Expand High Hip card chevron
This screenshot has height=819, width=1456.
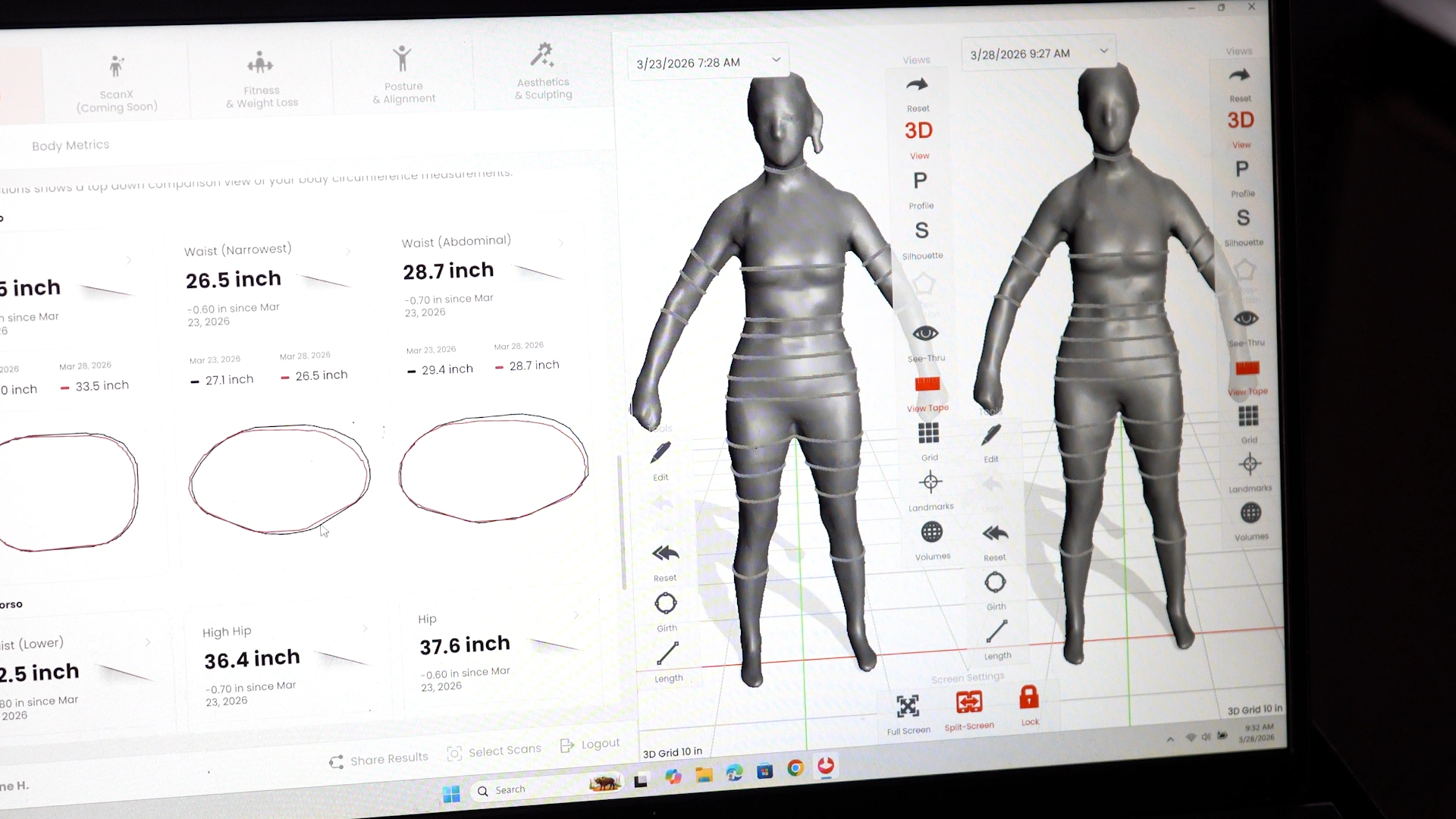tap(365, 629)
